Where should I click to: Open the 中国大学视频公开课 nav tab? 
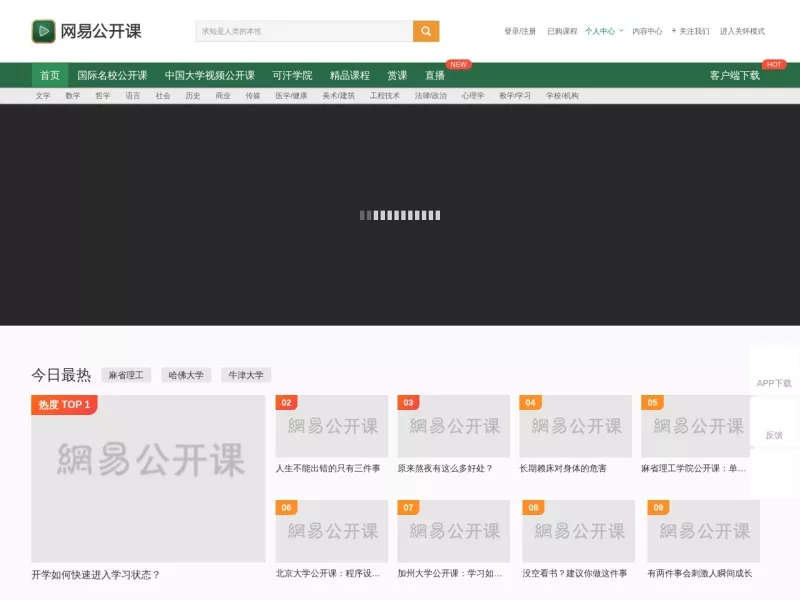coord(210,76)
